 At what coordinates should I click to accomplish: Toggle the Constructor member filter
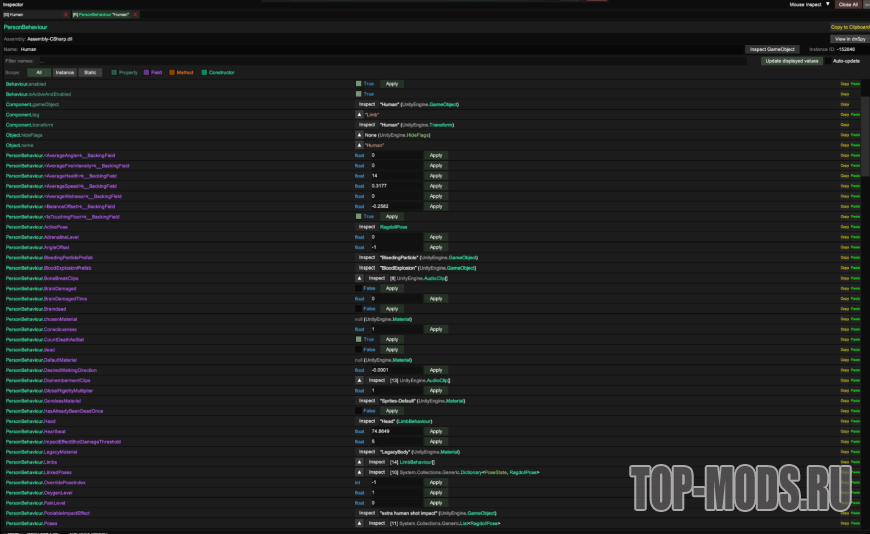(204, 73)
